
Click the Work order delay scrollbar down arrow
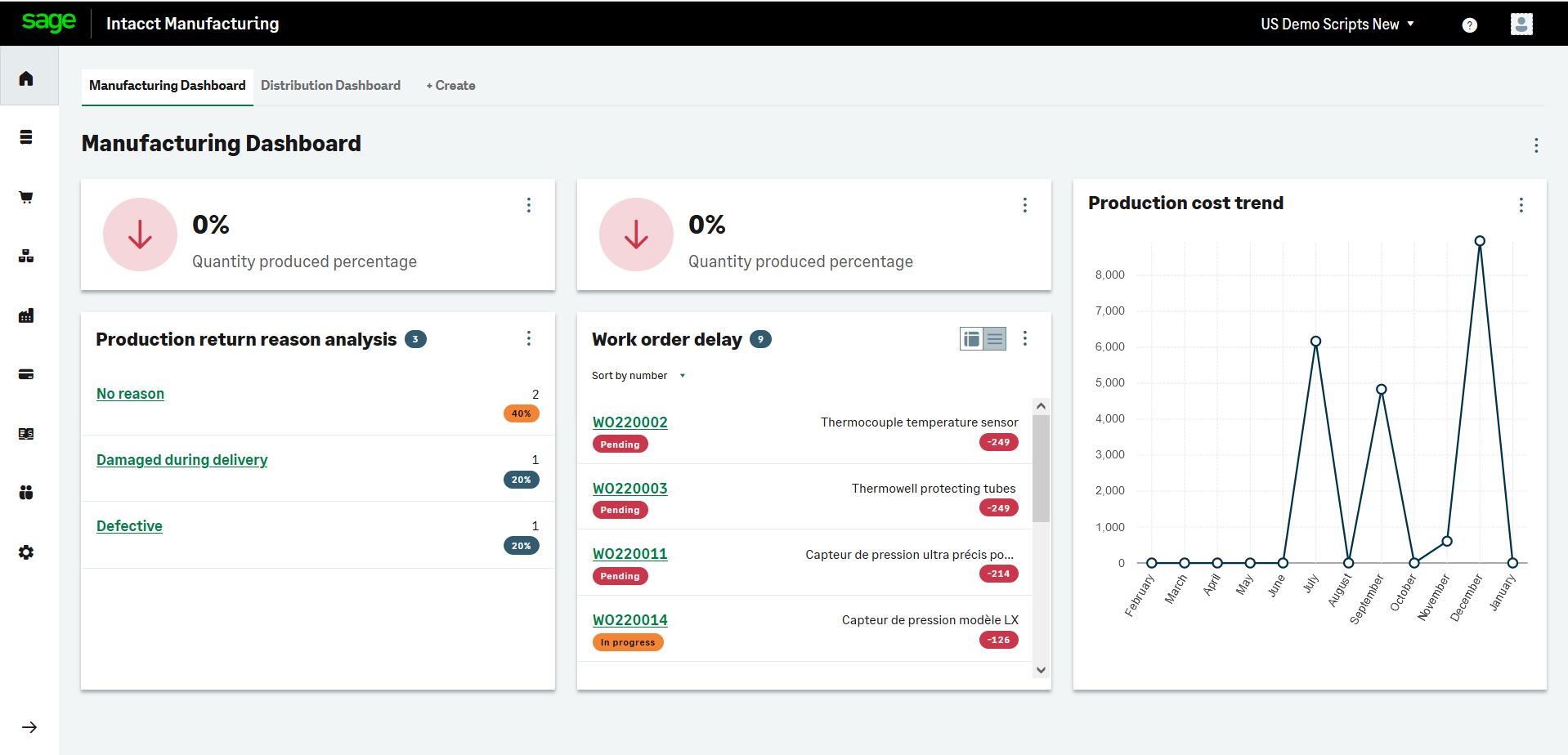tap(1040, 668)
